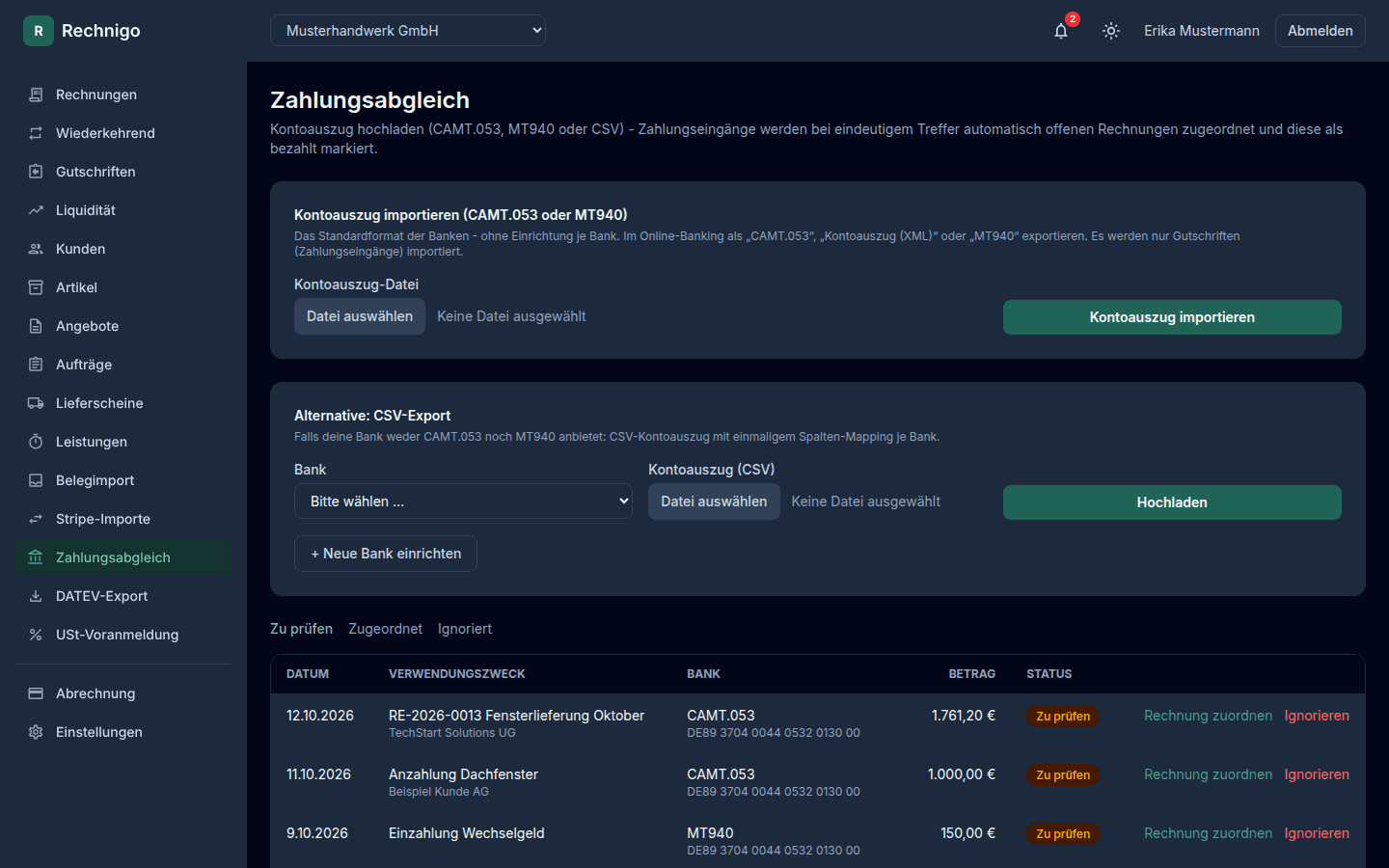The width and height of the screenshot is (1389, 868).
Task: Click the Belegimport inbox icon
Action: [x=36, y=480]
